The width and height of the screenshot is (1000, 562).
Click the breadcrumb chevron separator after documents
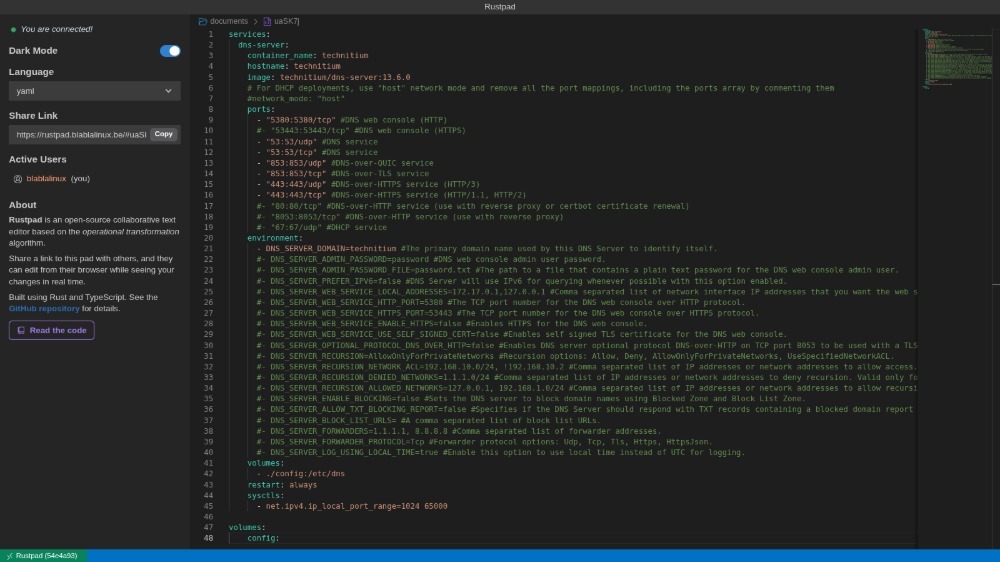tap(255, 21)
